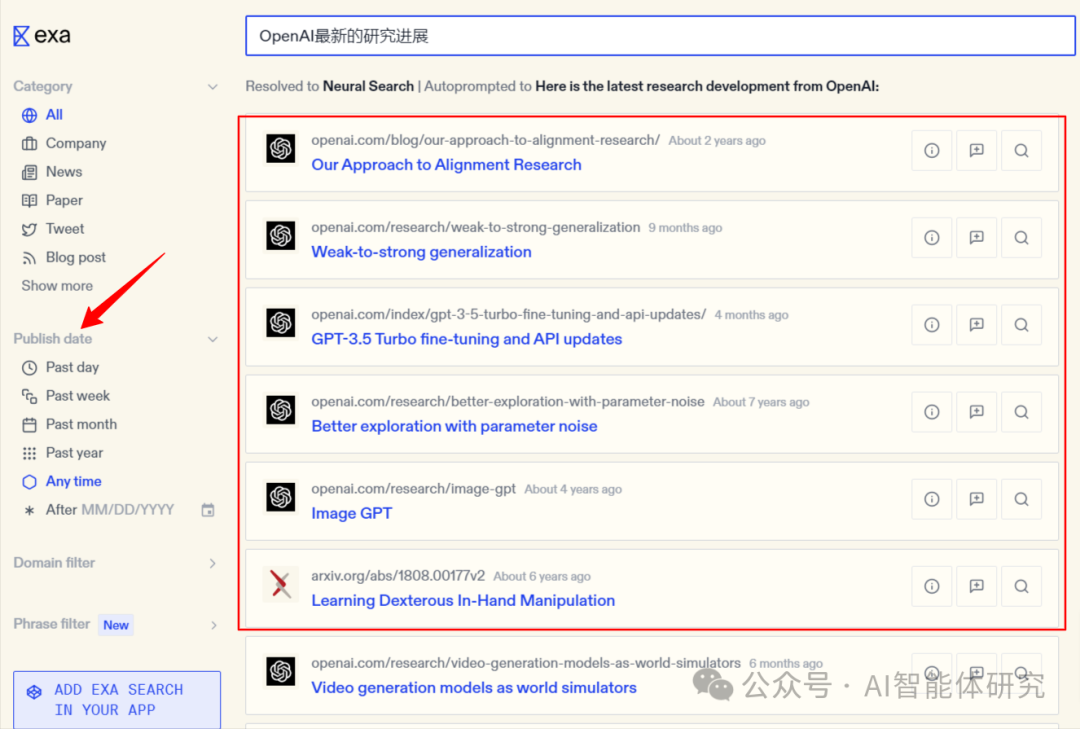
Task: Open Better exploration with parameter noise link
Action: point(454,427)
